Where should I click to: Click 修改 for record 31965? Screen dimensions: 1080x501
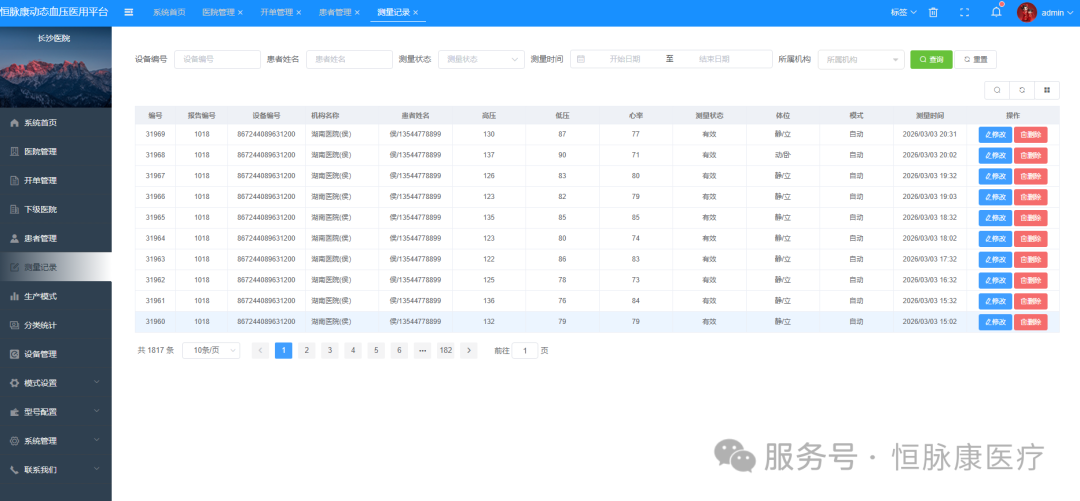tap(995, 218)
